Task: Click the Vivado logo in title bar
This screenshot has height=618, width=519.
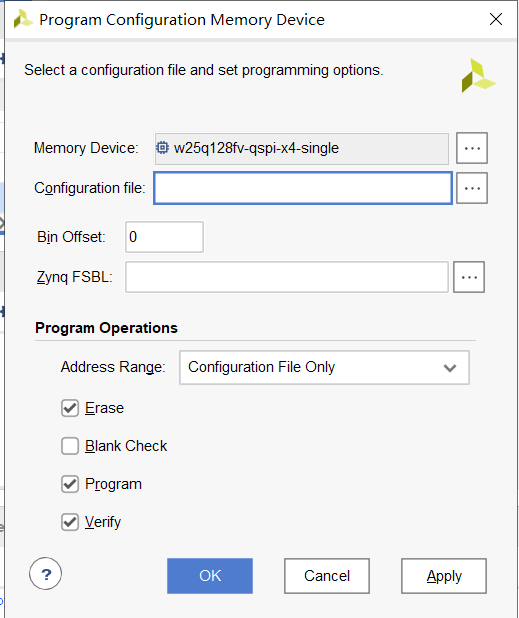Action: tap(23, 19)
